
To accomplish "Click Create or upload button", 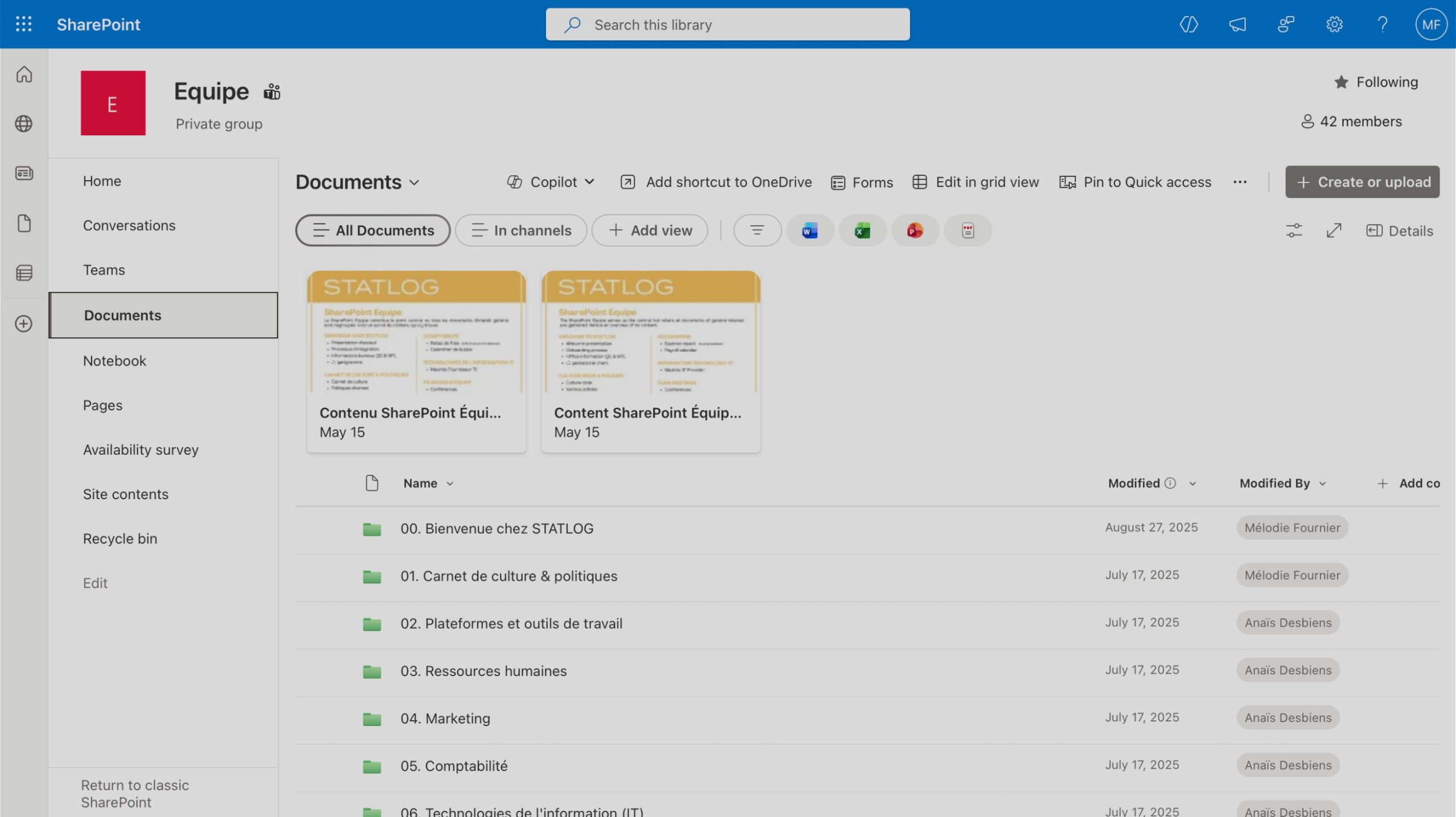I will [x=1362, y=182].
